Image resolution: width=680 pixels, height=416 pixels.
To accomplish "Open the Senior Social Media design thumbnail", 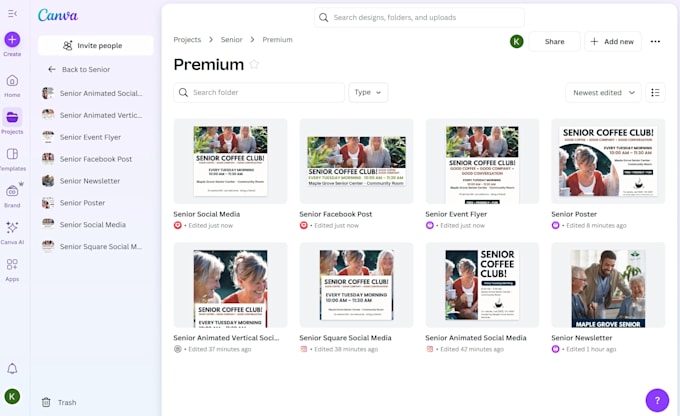I will pyautogui.click(x=230, y=161).
